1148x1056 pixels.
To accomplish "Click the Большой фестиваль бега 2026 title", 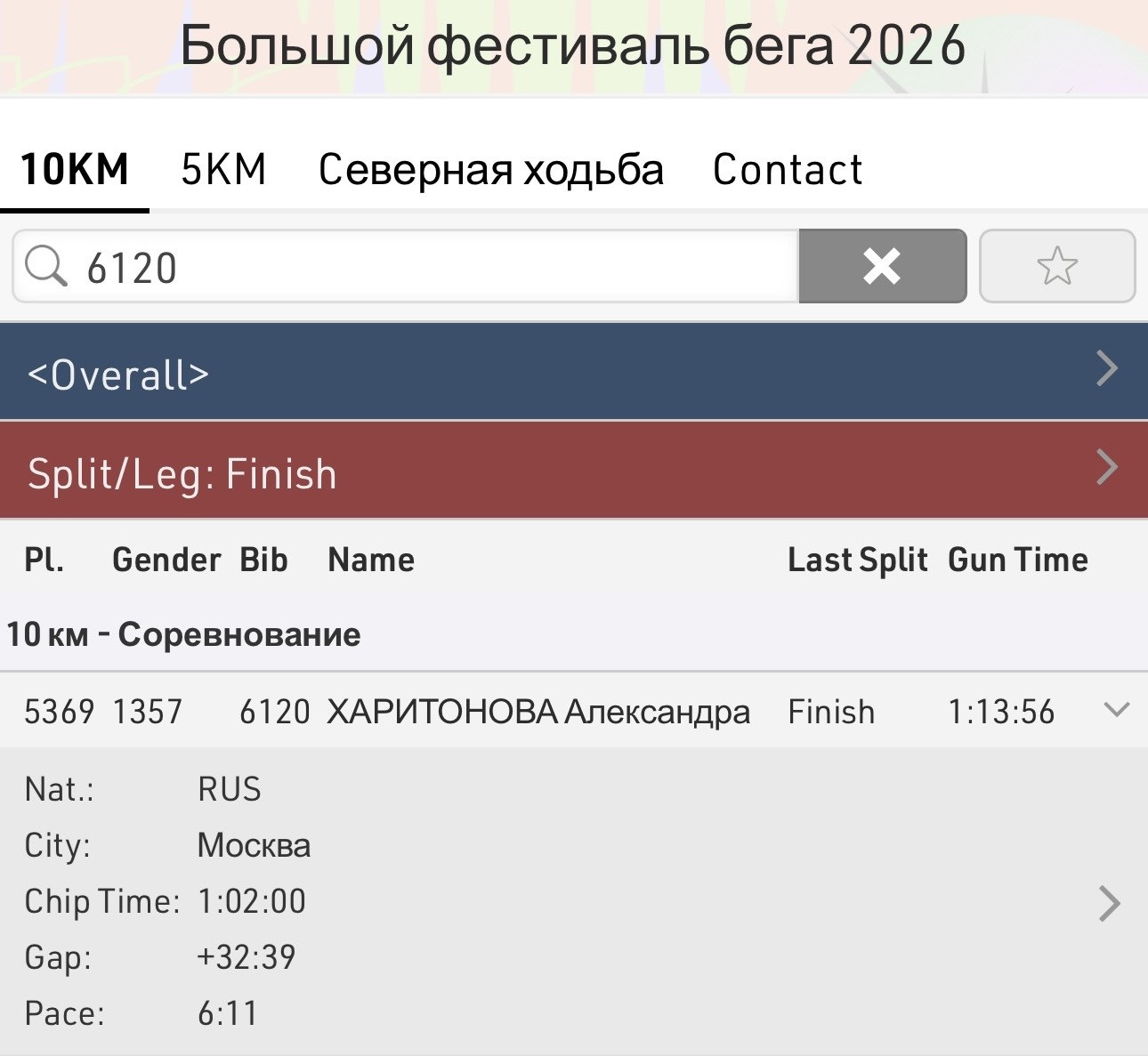I will (x=573, y=44).
